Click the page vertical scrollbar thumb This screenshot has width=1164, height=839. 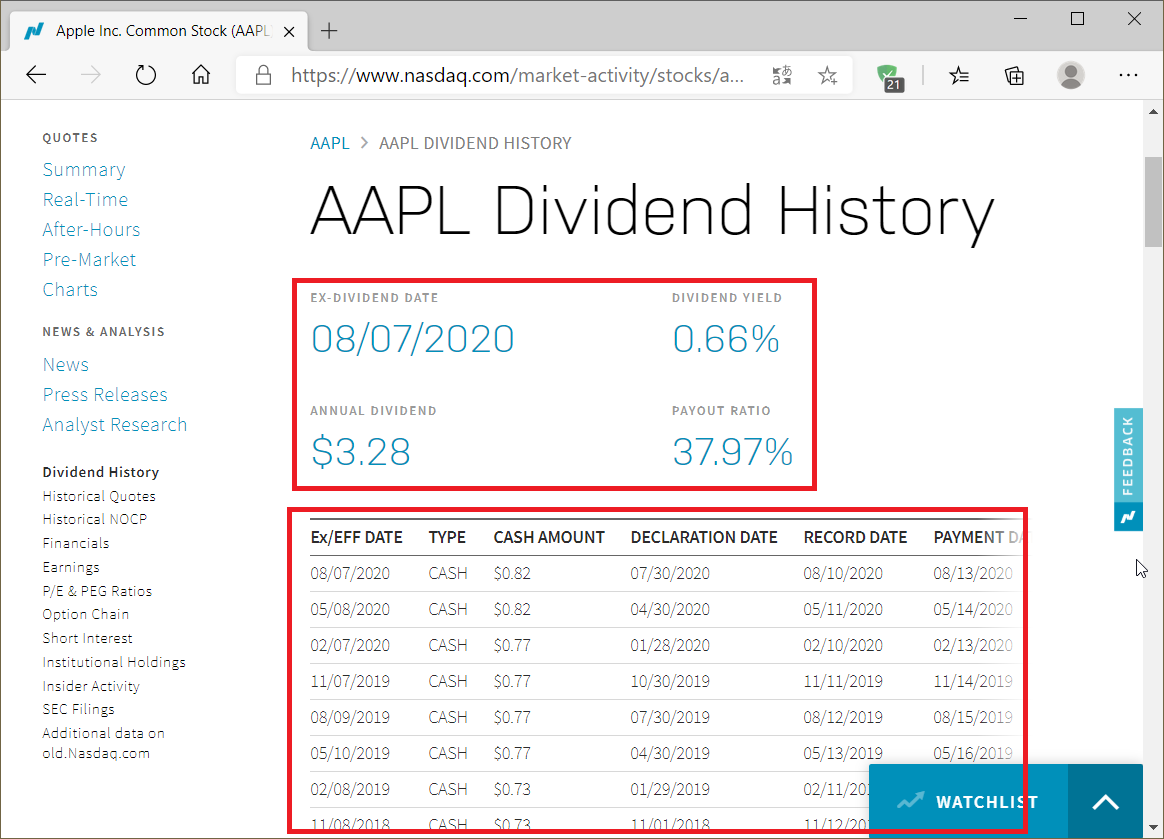[x=1153, y=200]
